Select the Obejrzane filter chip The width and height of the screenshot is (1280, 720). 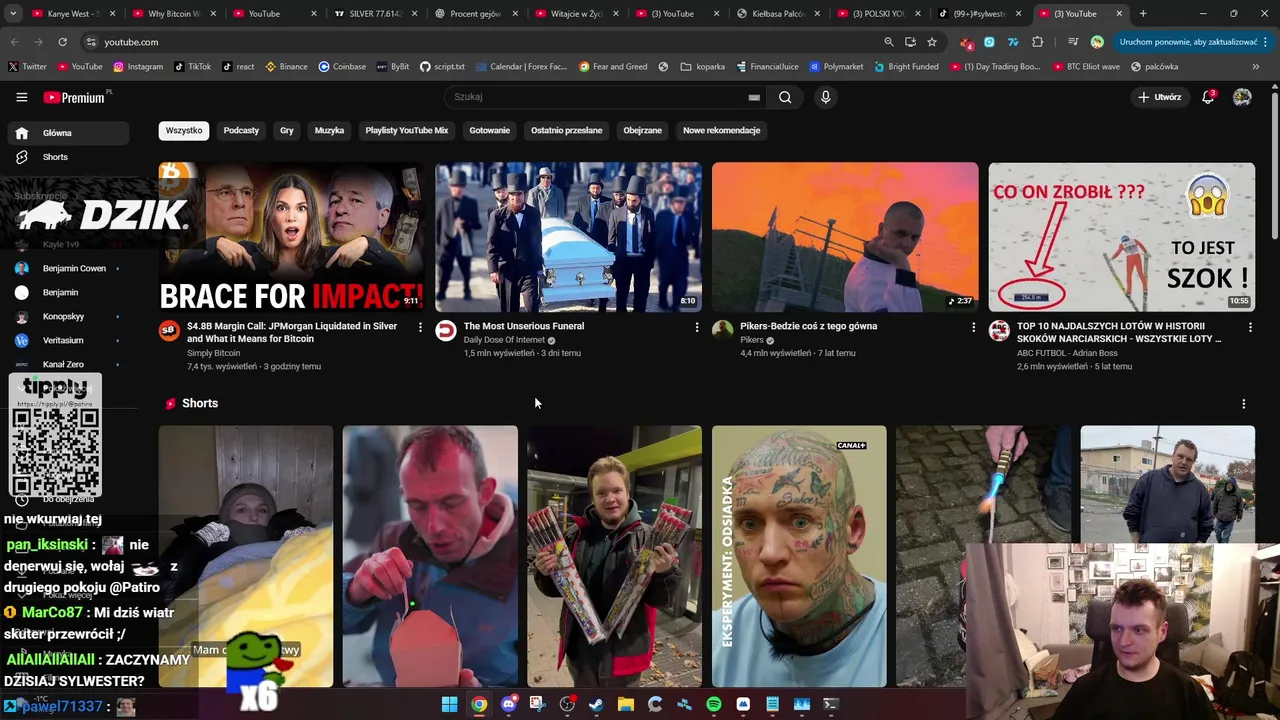coord(642,130)
